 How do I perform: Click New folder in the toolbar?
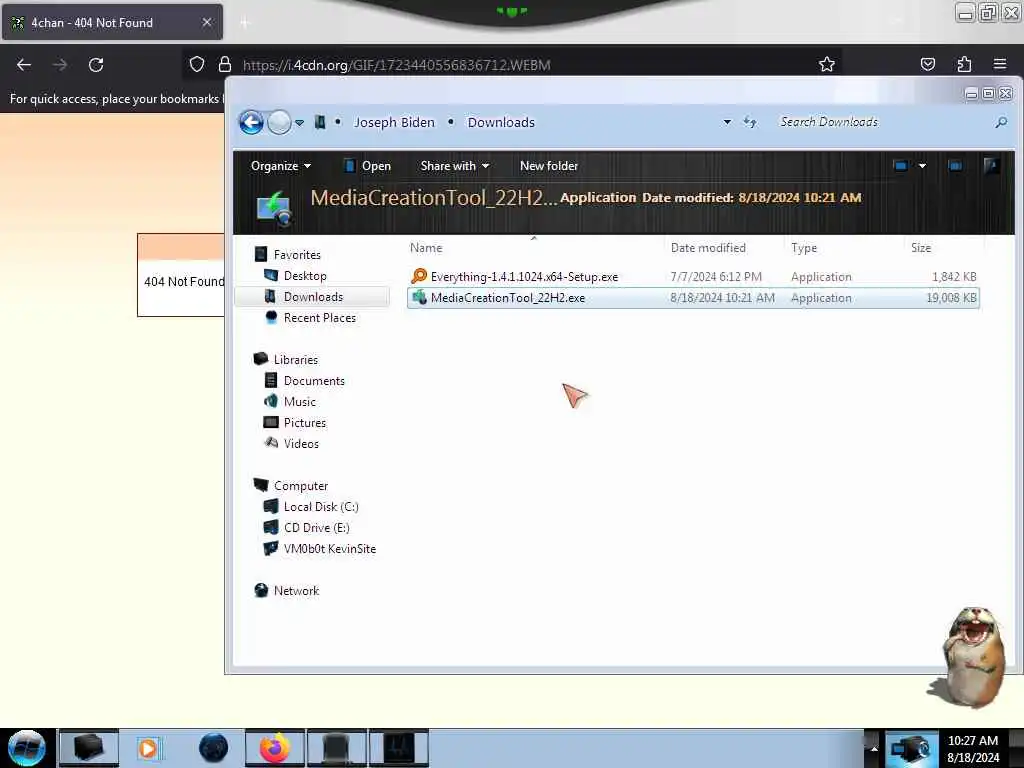coord(549,166)
